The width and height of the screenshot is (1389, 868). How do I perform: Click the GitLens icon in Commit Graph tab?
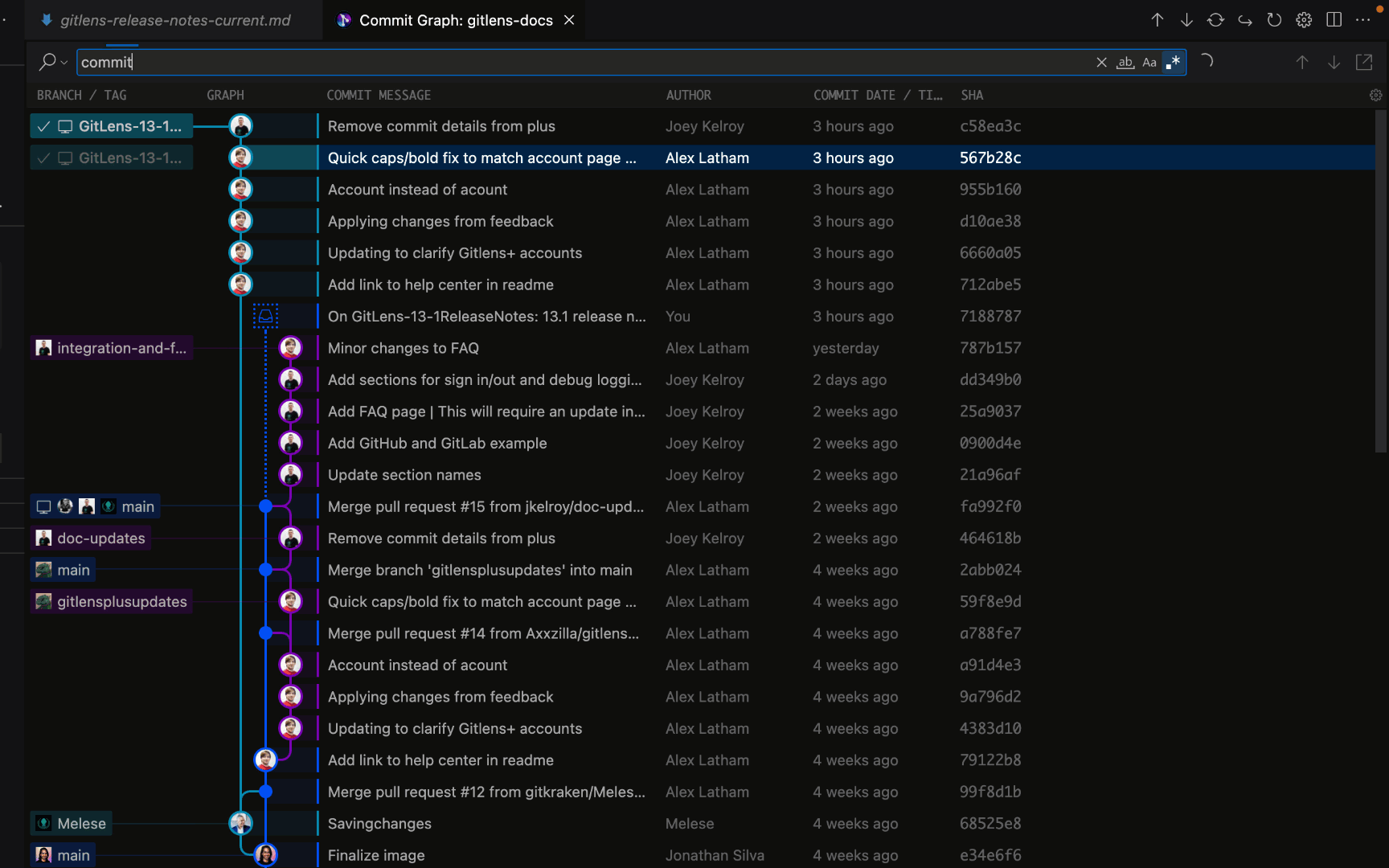(x=344, y=20)
